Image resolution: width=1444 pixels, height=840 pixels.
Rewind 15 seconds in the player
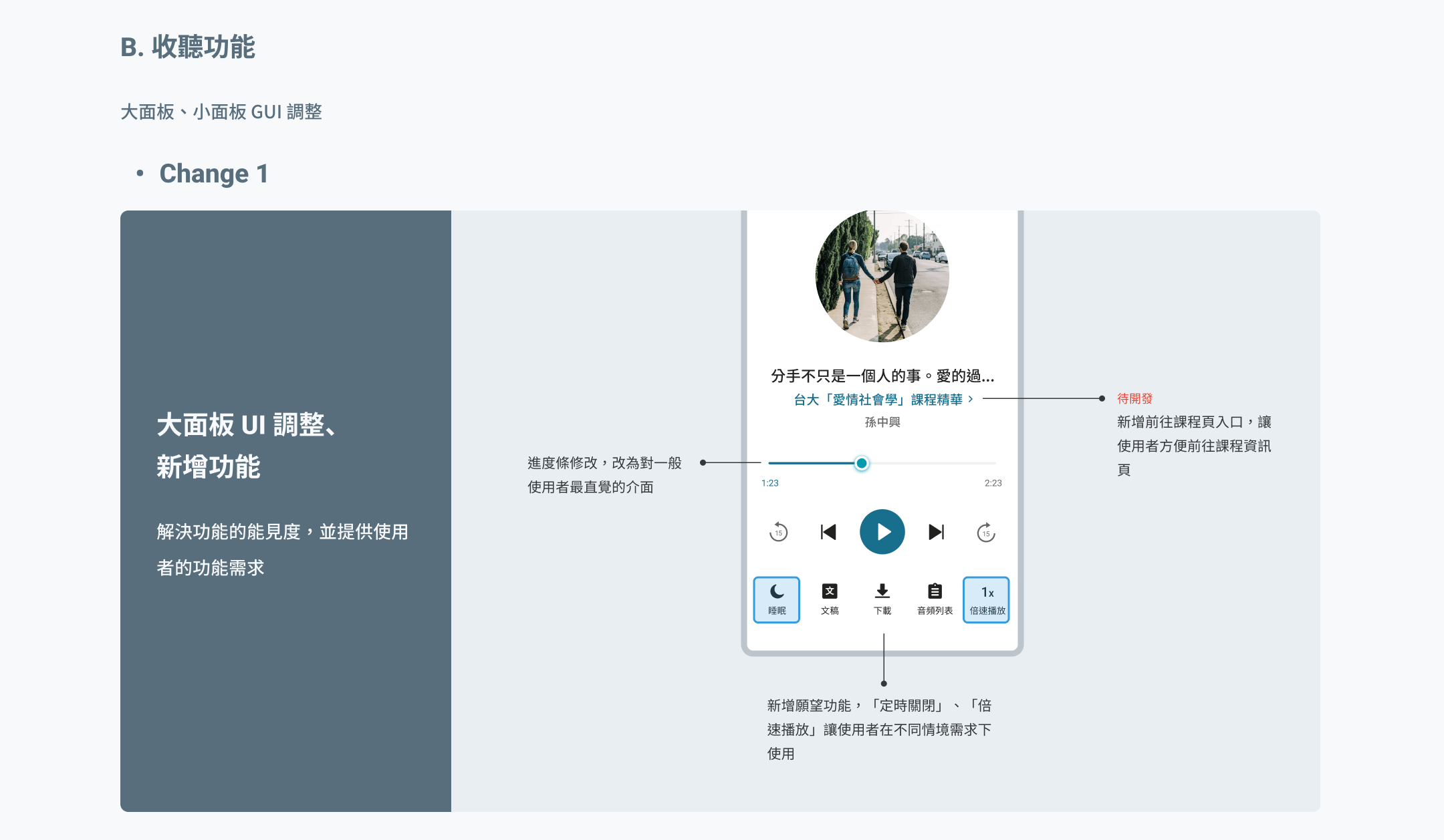click(778, 532)
